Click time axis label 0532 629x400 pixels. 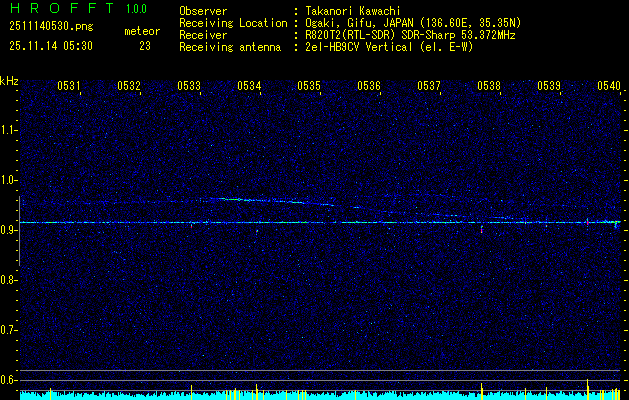(129, 85)
